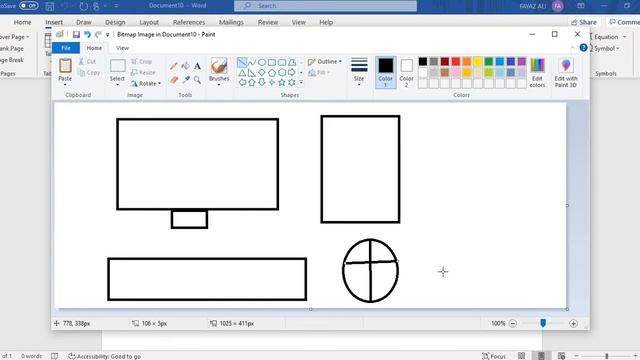Screen dimensions: 640x360
Task: Open the shape Outline dropdown
Action: pyautogui.click(x=324, y=62)
